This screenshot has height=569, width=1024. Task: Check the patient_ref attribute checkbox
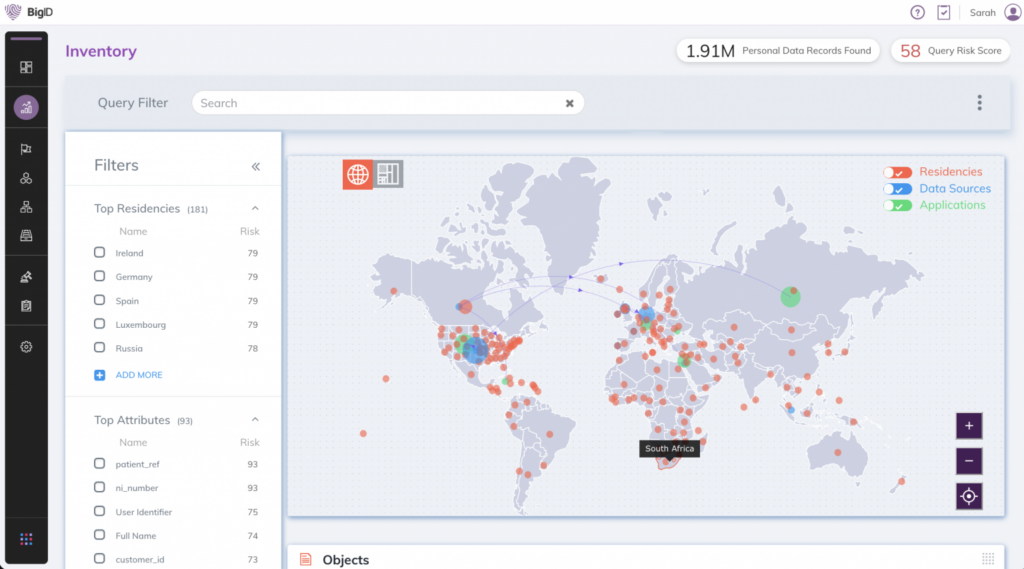pos(99,463)
